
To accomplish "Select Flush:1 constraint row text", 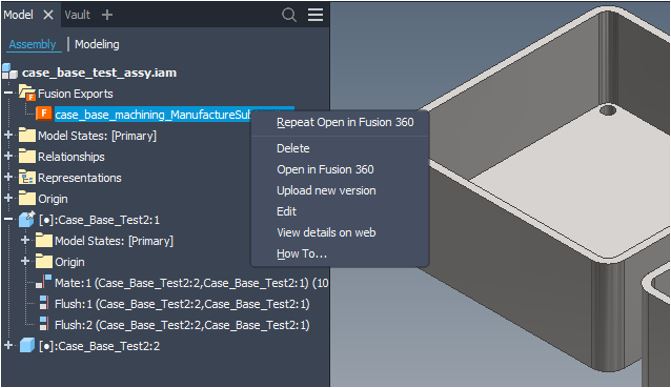I will [x=182, y=304].
